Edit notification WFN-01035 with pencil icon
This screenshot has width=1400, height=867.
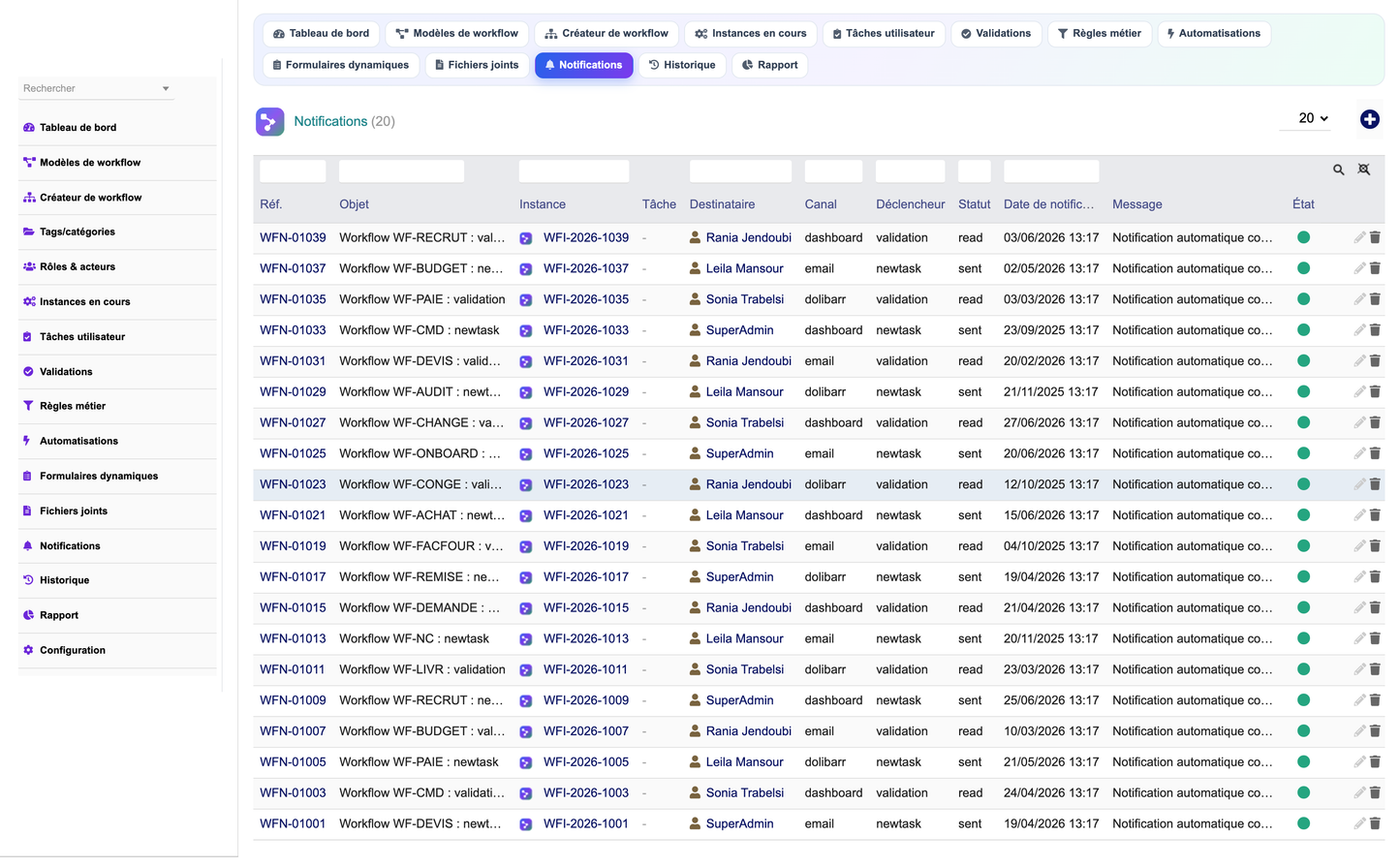1359,299
